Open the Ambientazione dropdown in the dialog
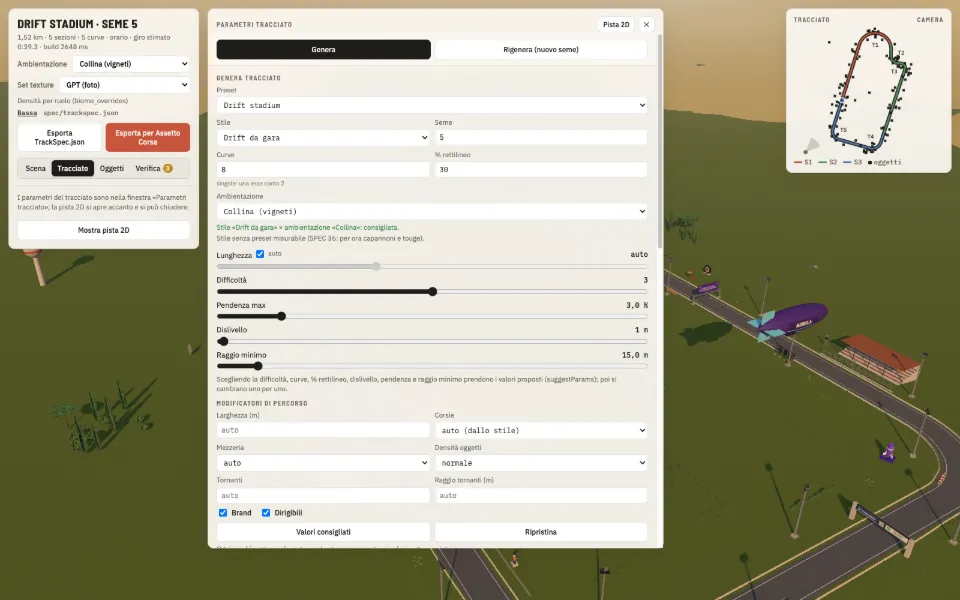 [432, 211]
